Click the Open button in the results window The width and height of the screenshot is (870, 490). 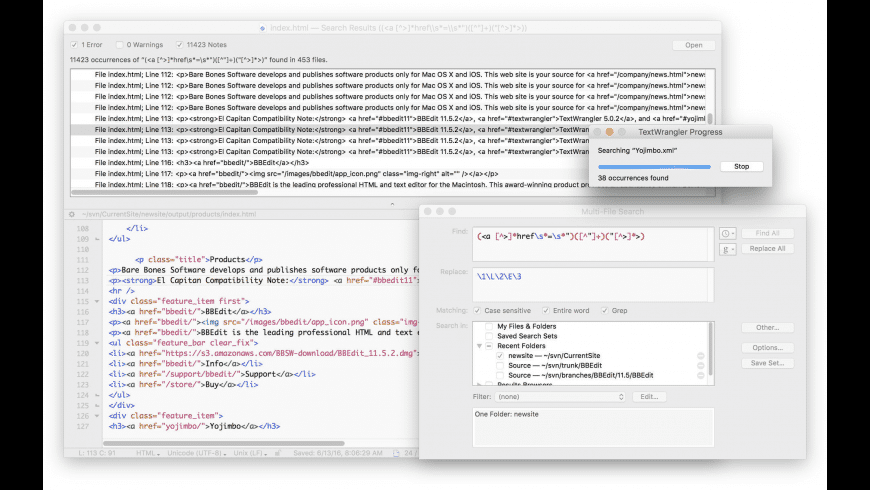click(694, 46)
